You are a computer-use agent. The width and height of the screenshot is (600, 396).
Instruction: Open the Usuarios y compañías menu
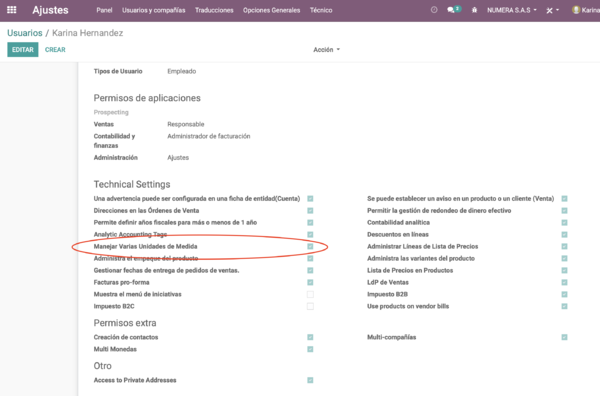click(x=153, y=10)
